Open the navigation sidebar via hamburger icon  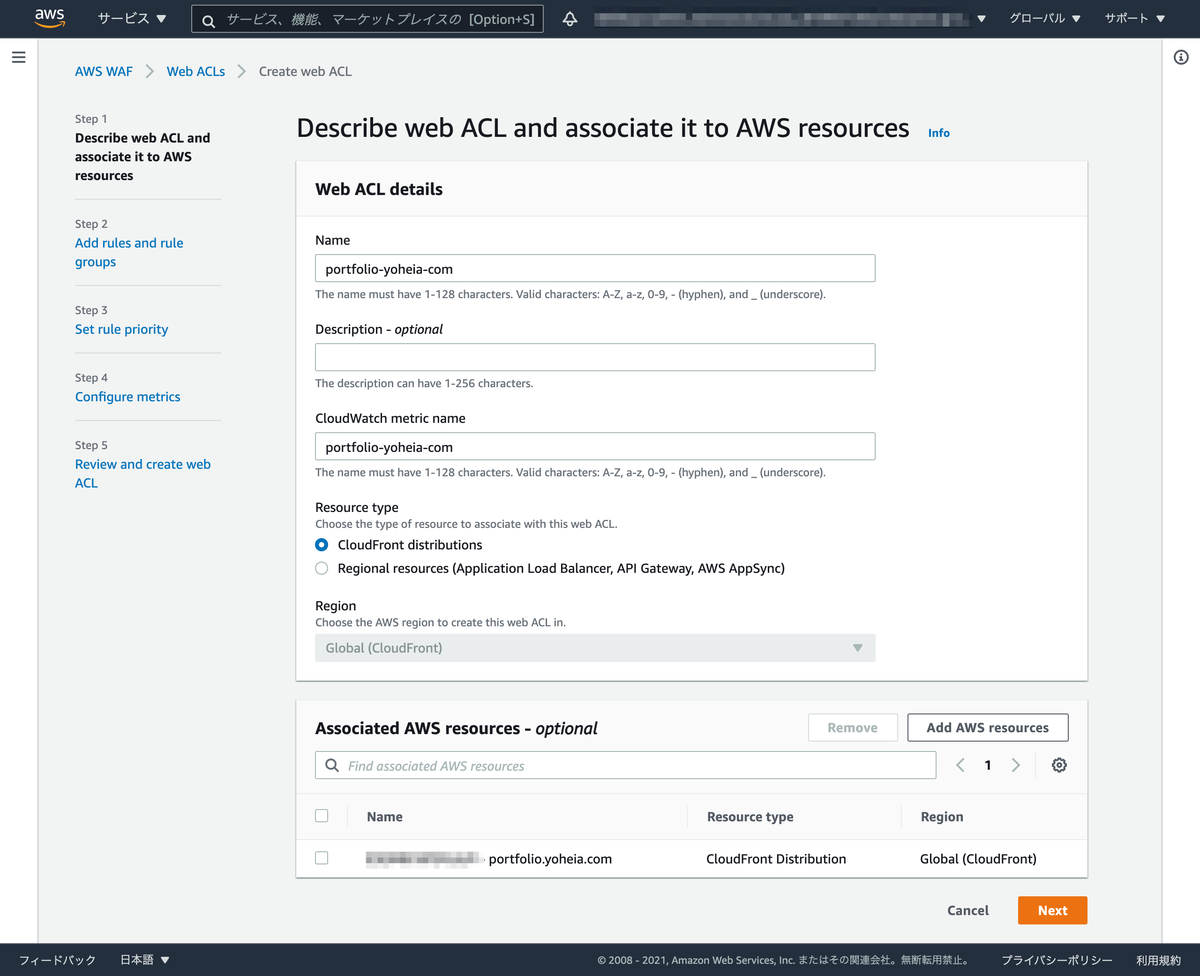[18, 57]
